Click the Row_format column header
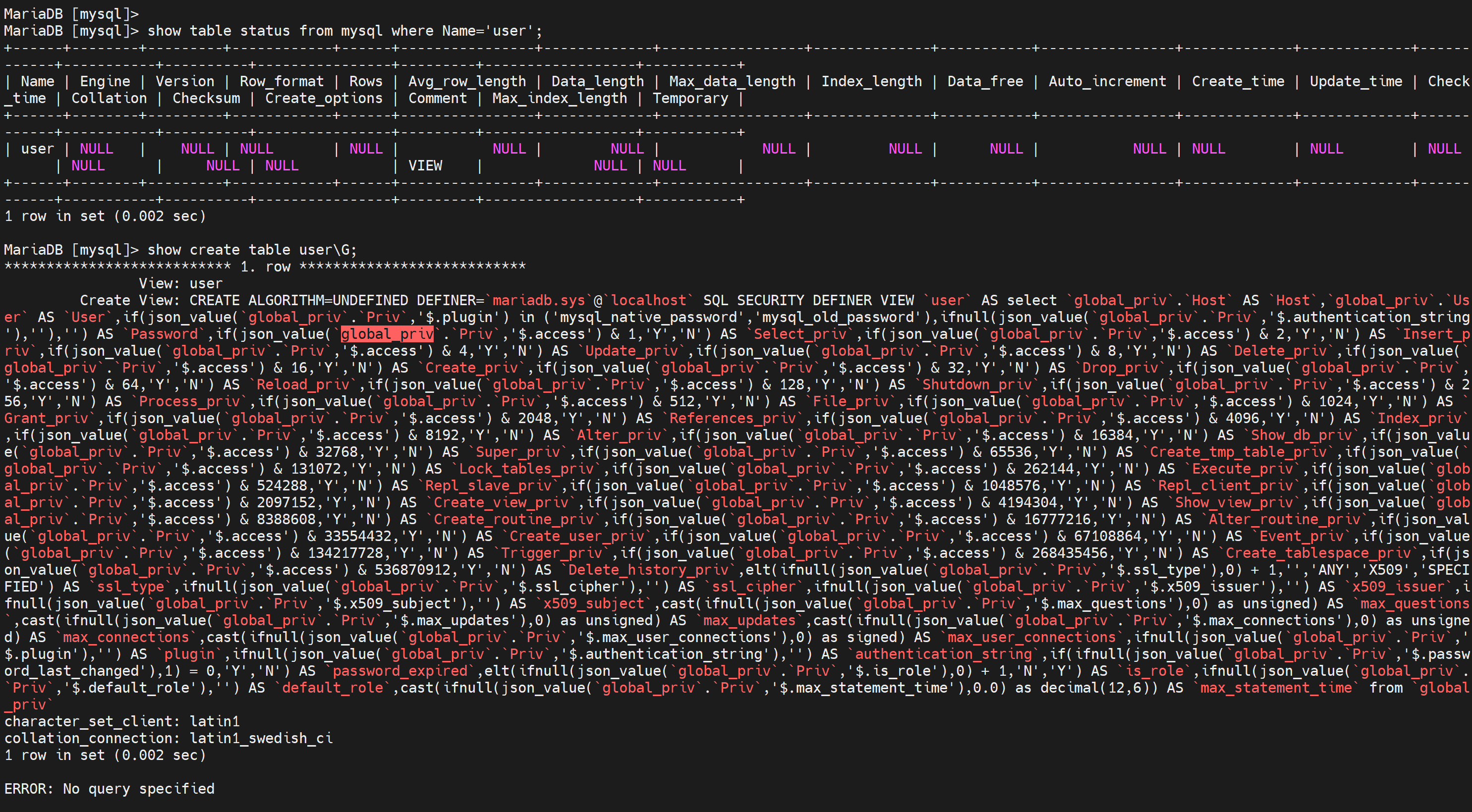Screen dimensions: 1472x812 coord(281,82)
